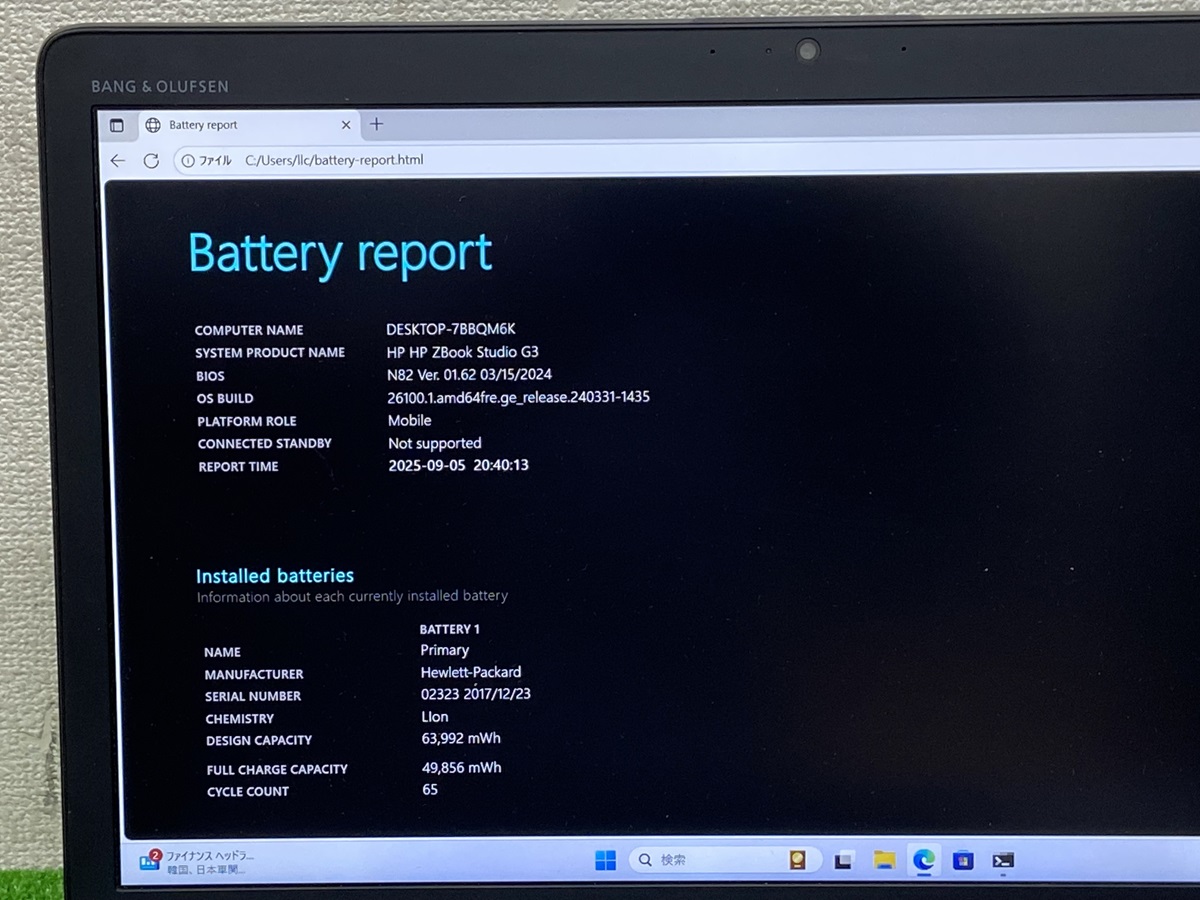Click the search highlight image in search box
This screenshot has width=1200, height=900.
[797, 860]
